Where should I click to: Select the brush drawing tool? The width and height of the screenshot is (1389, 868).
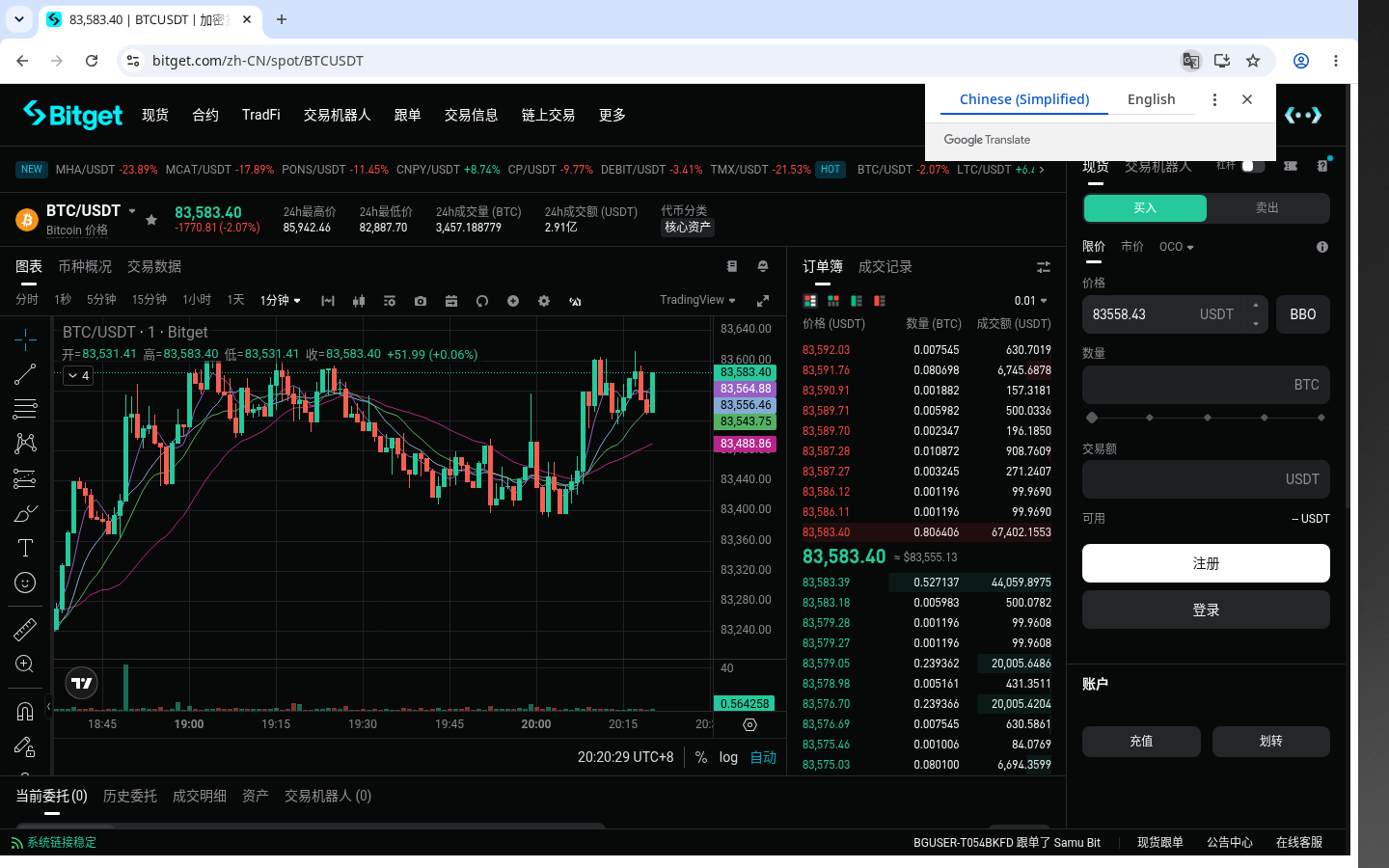tap(25, 513)
